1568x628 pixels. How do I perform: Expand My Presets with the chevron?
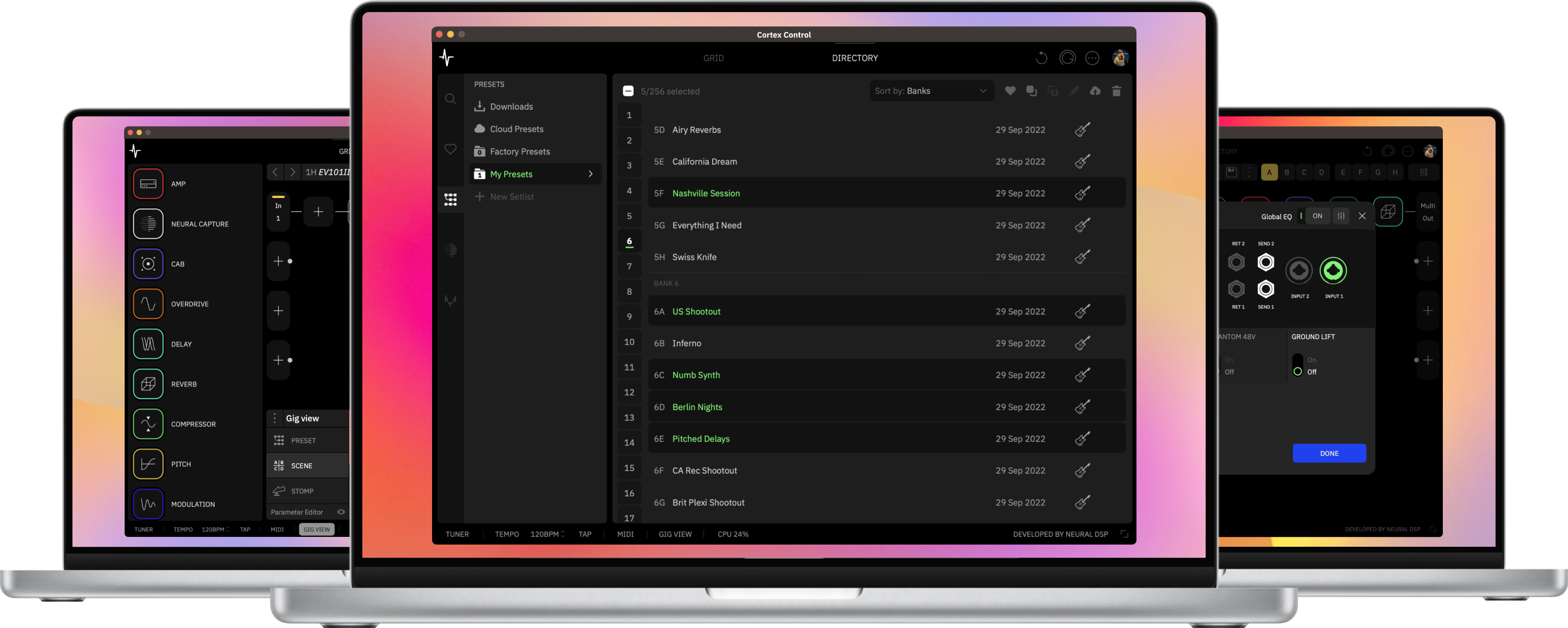click(590, 174)
